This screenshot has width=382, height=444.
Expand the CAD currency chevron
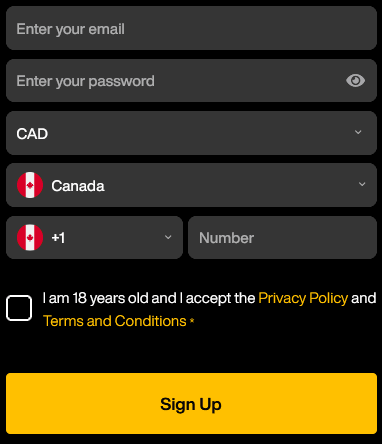[x=358, y=132]
